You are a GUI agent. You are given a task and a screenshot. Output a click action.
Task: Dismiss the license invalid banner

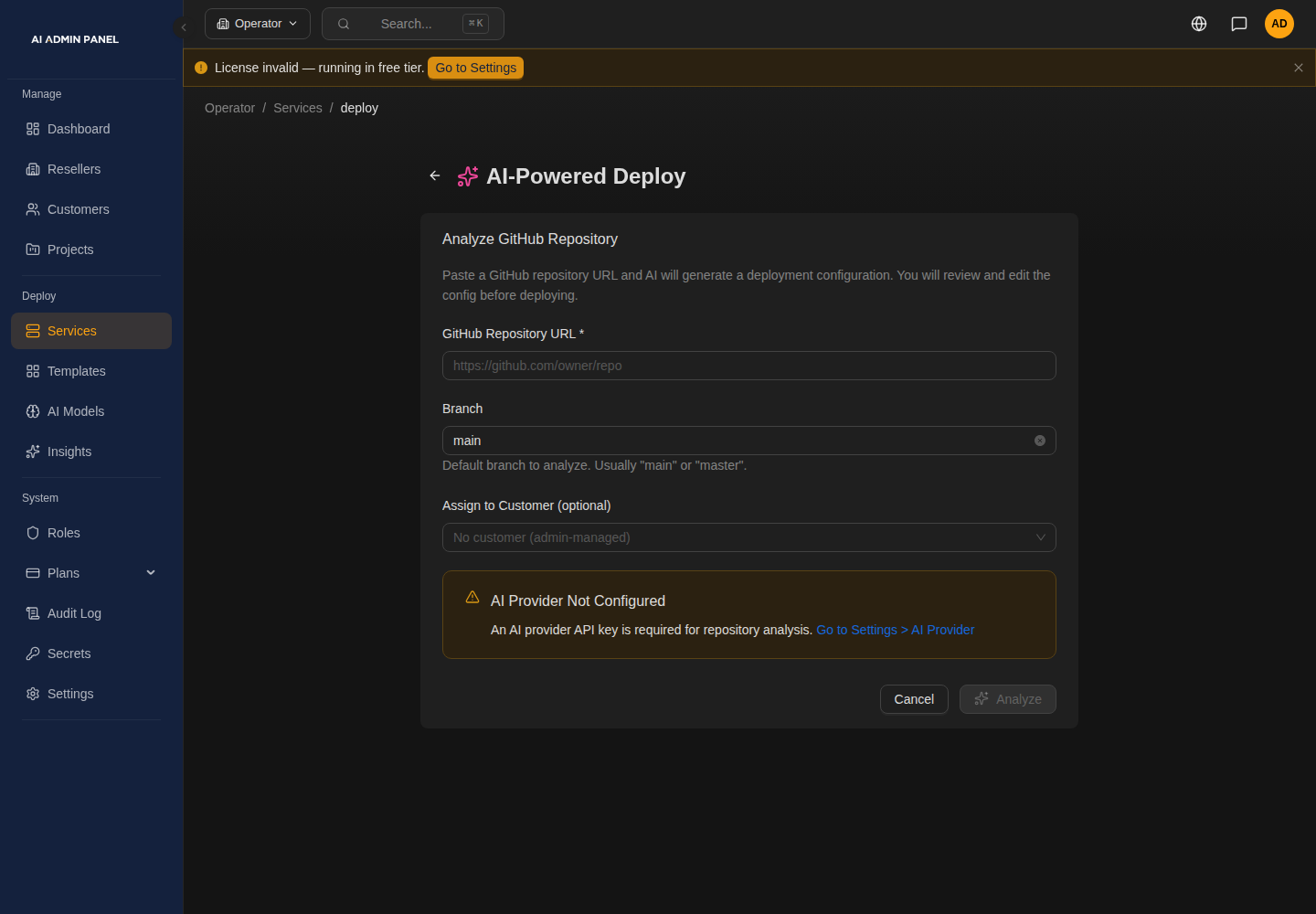click(1299, 68)
